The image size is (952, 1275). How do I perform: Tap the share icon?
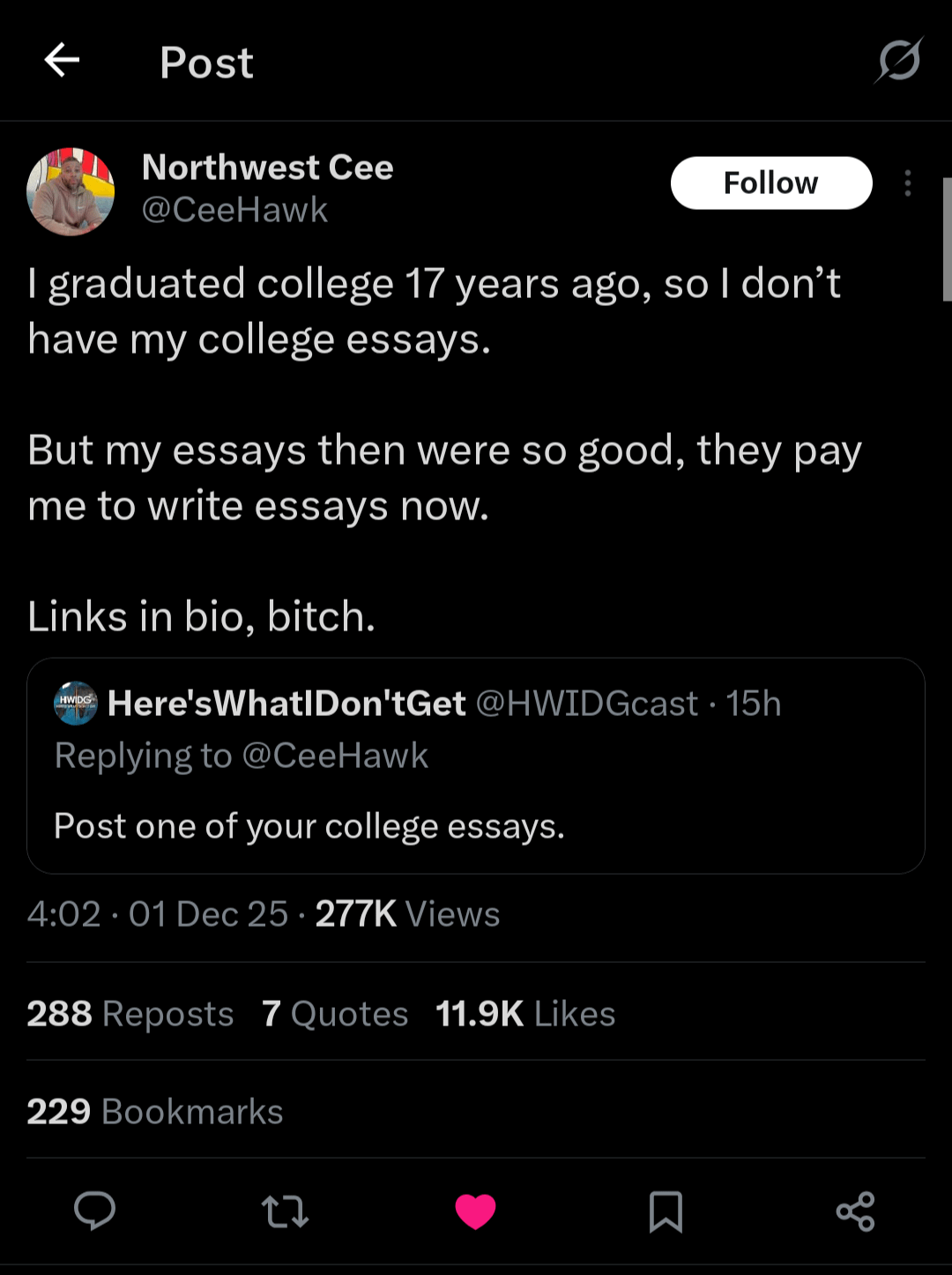click(x=855, y=1212)
